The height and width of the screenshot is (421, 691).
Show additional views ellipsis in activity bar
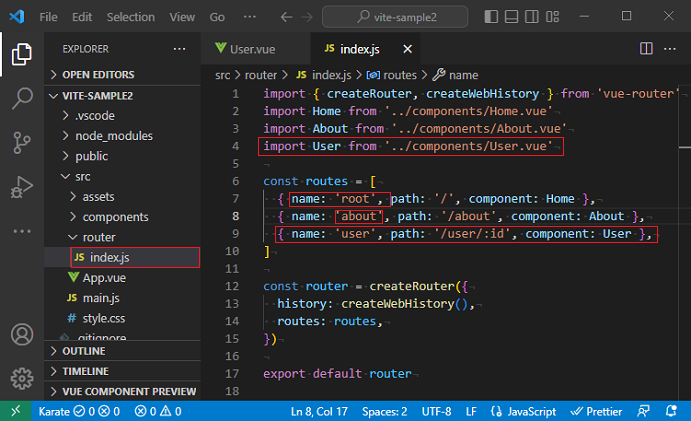(22, 231)
